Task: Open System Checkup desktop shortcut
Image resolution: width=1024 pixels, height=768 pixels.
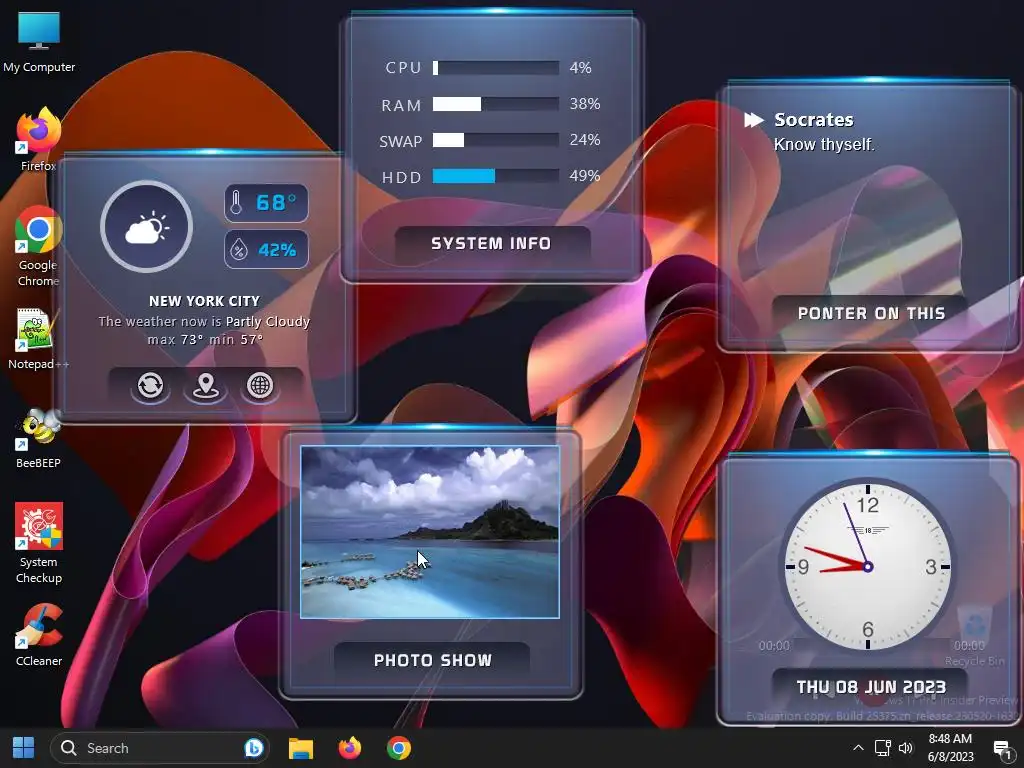Action: [39, 543]
